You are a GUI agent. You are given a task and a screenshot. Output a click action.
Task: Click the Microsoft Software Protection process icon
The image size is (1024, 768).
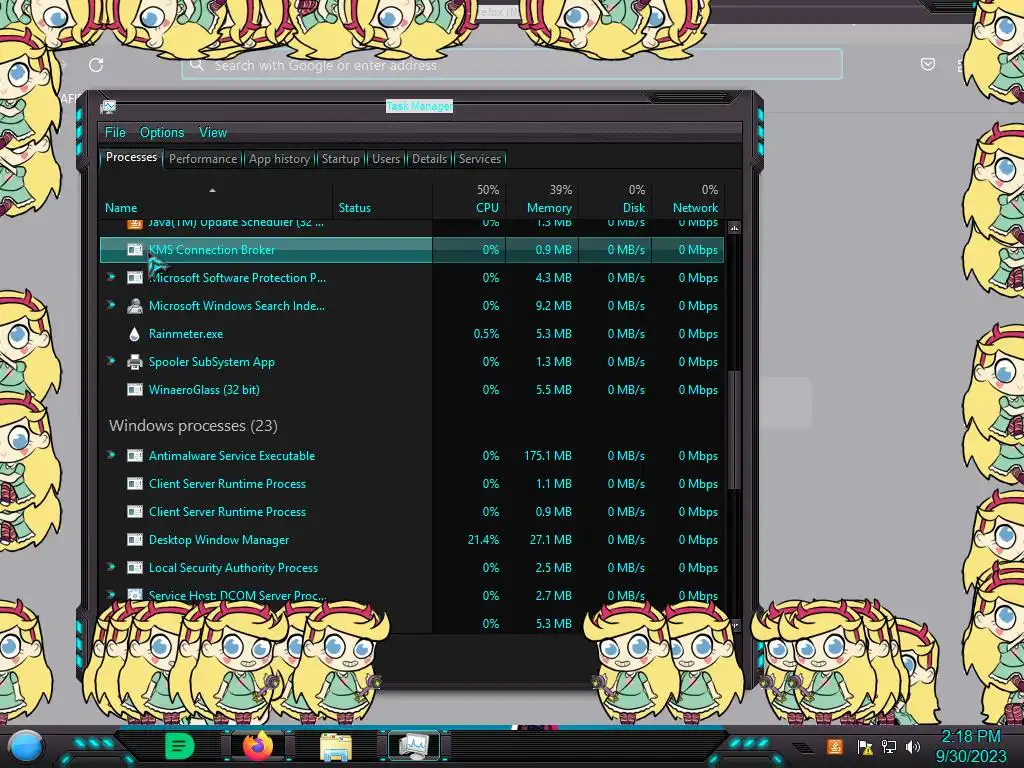click(x=135, y=278)
